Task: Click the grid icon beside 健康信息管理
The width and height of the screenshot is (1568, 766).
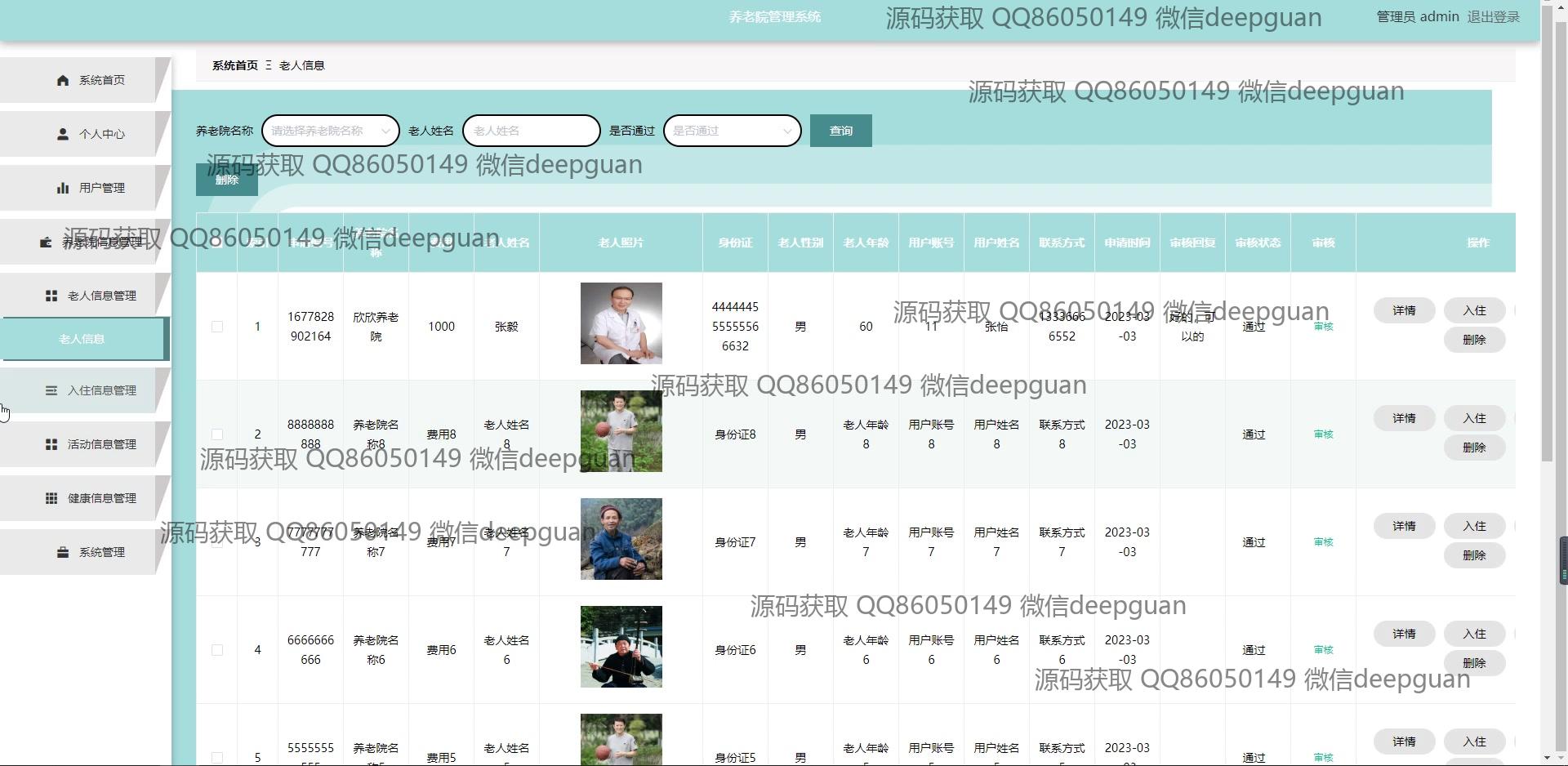Action: click(51, 498)
